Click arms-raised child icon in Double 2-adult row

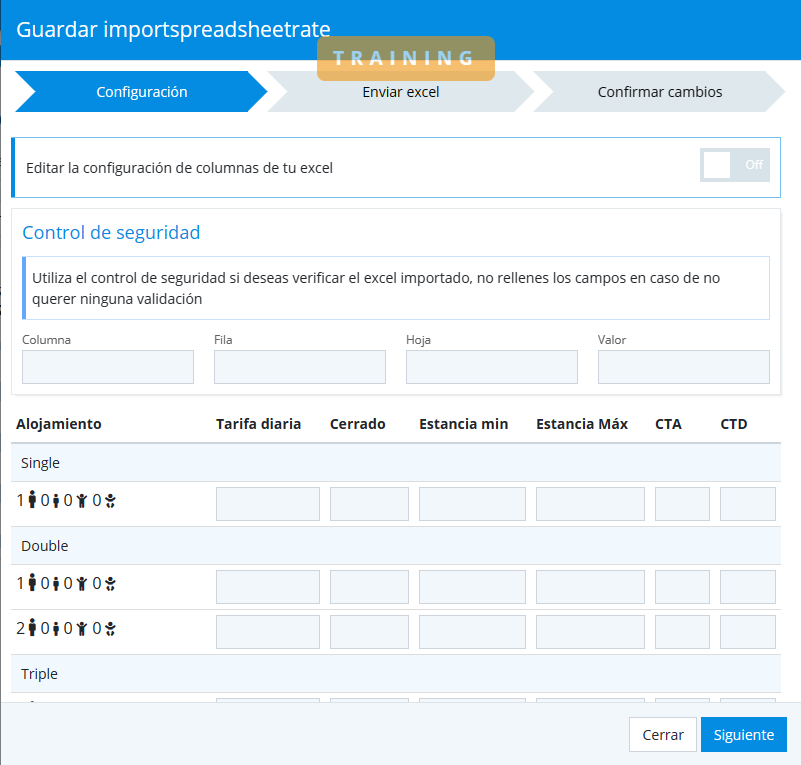click(82, 629)
